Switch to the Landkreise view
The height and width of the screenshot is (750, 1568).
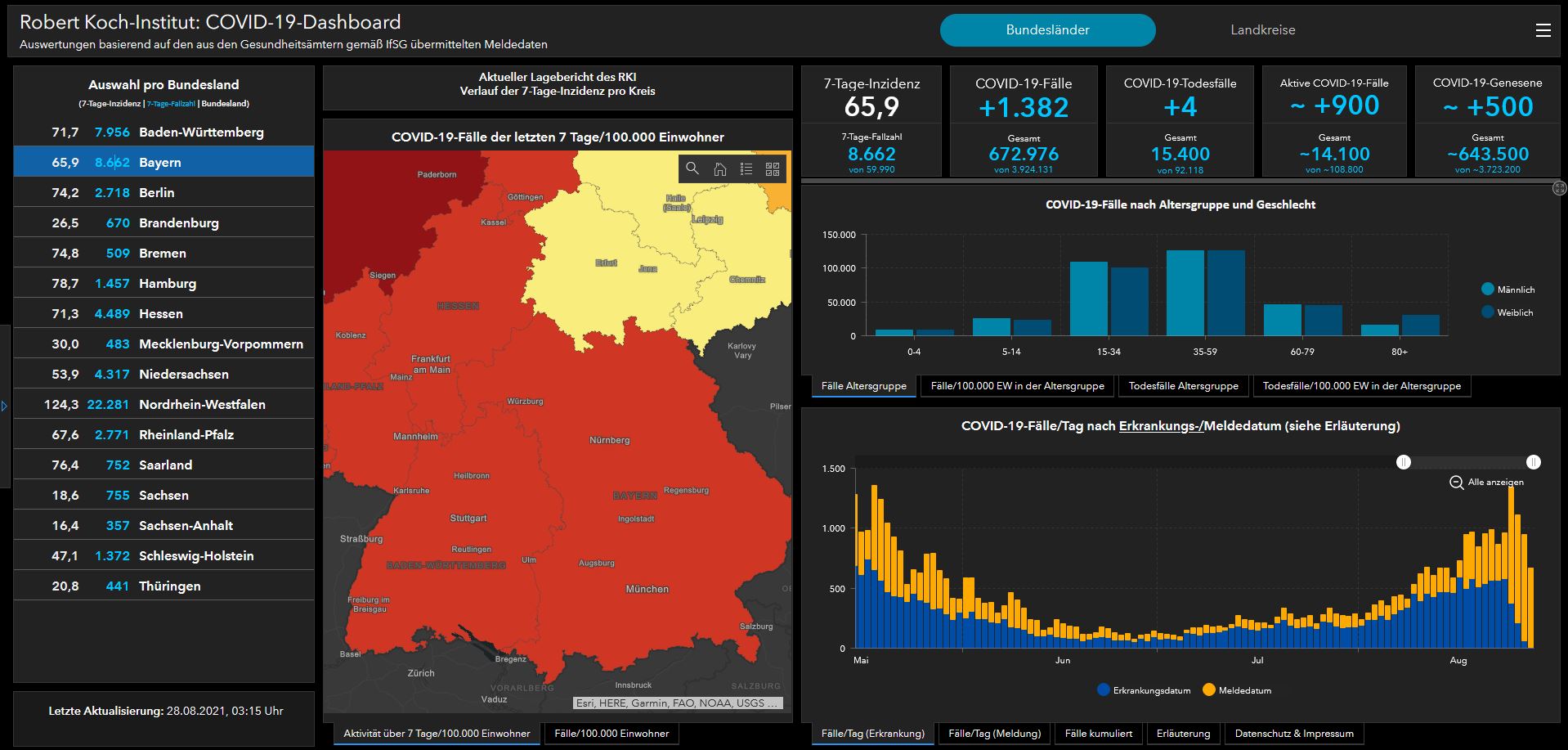(1262, 30)
